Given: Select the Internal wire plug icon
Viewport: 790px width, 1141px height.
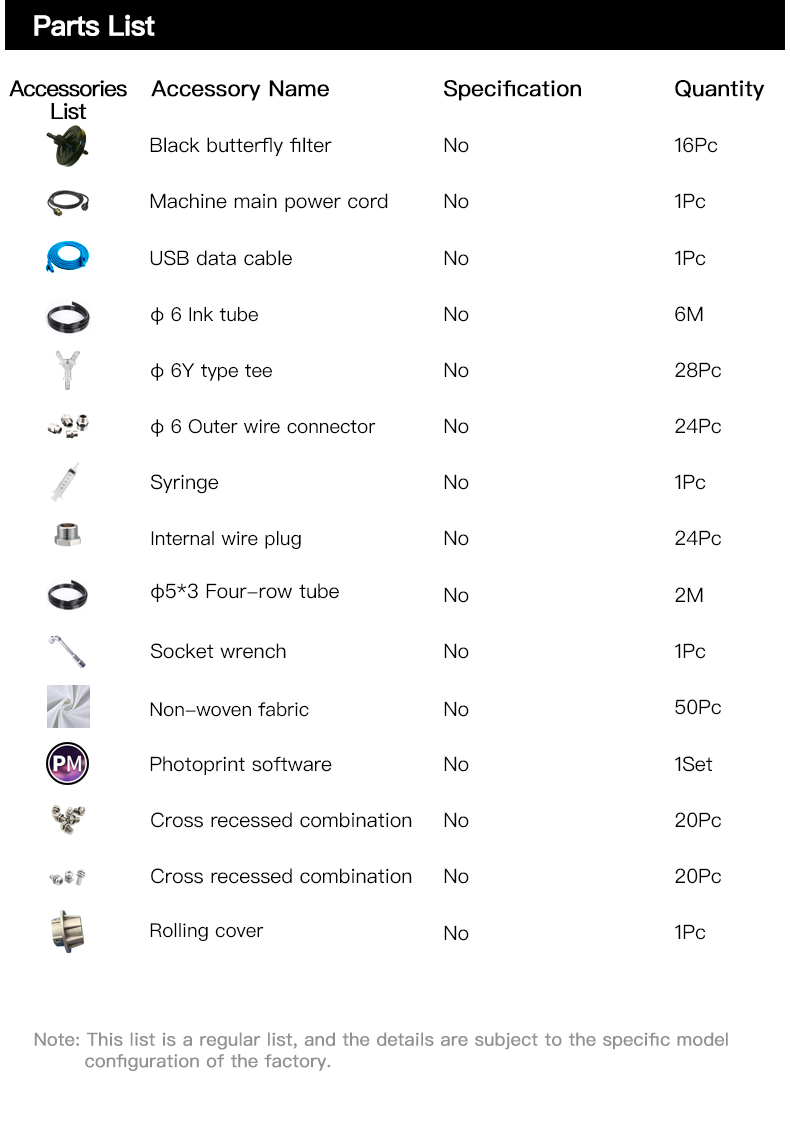Looking at the screenshot, I should point(68,536).
